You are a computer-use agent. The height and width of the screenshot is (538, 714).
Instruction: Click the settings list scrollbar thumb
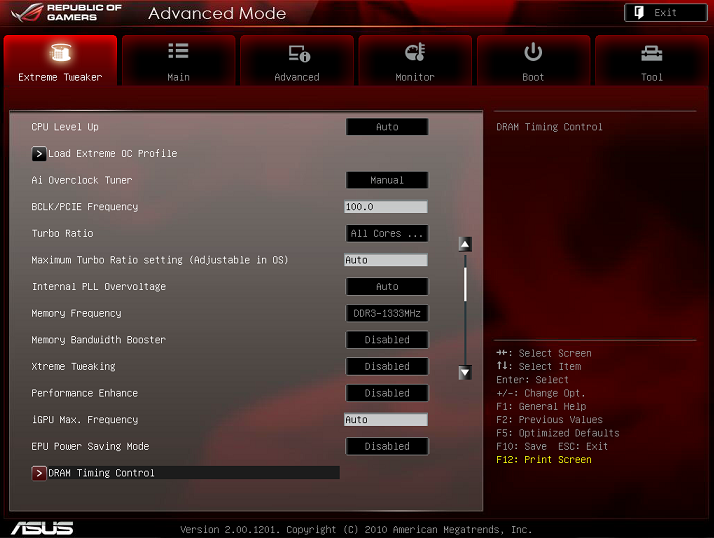(x=465, y=284)
